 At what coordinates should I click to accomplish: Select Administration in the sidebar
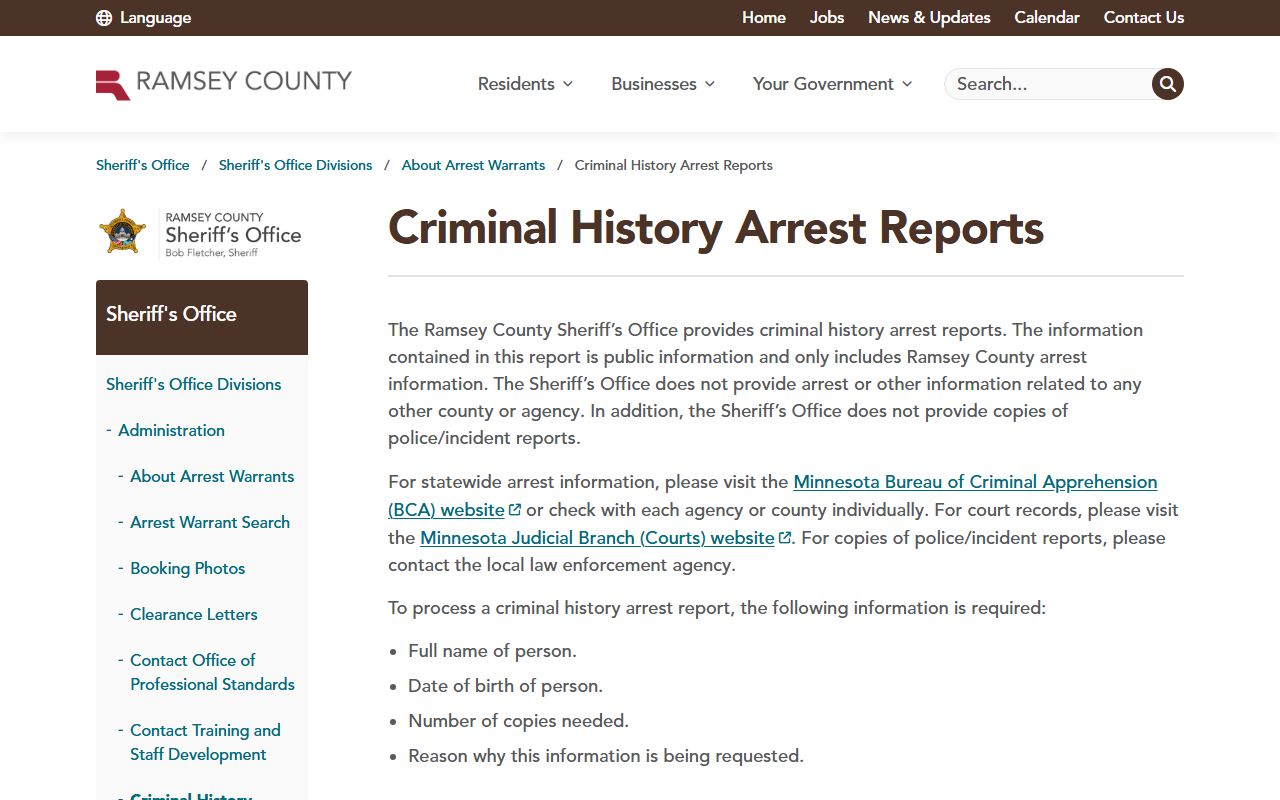(x=172, y=430)
